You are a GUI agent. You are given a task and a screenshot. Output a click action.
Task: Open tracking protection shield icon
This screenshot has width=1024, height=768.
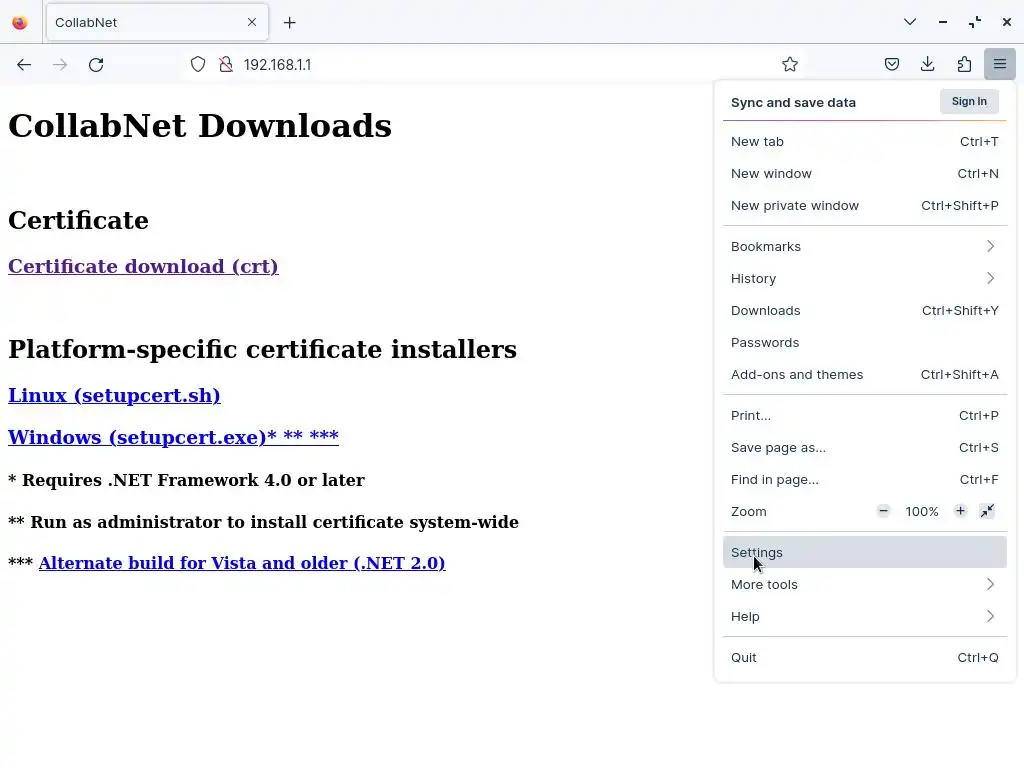198,65
